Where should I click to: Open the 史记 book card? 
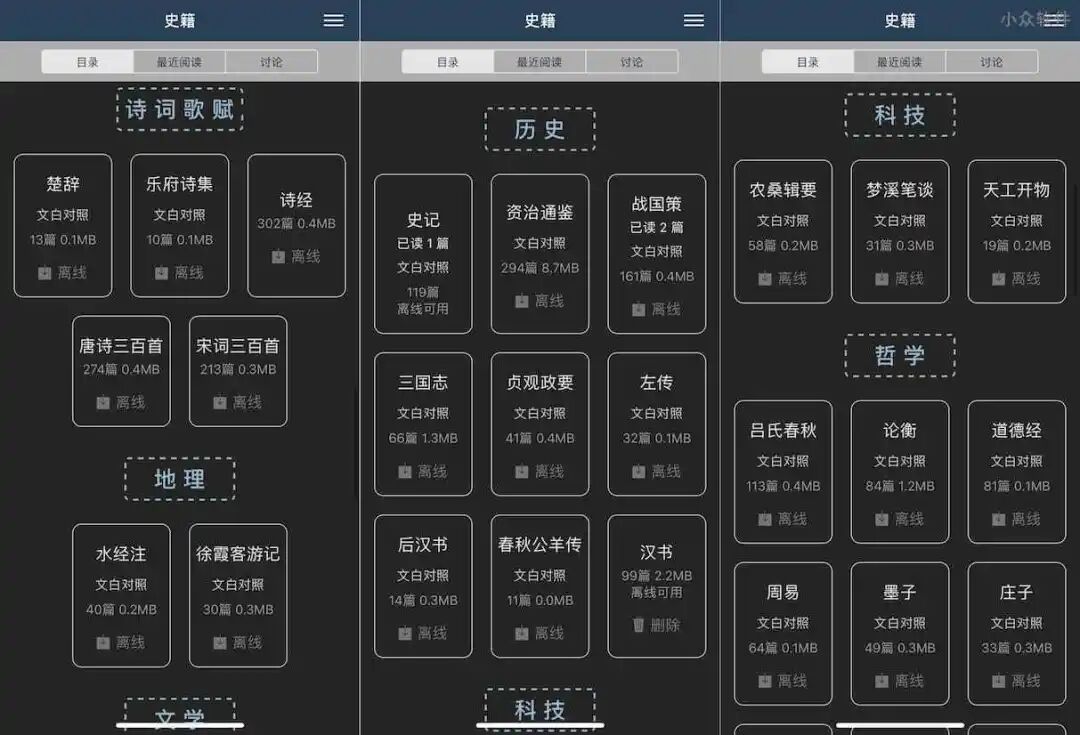tap(423, 251)
